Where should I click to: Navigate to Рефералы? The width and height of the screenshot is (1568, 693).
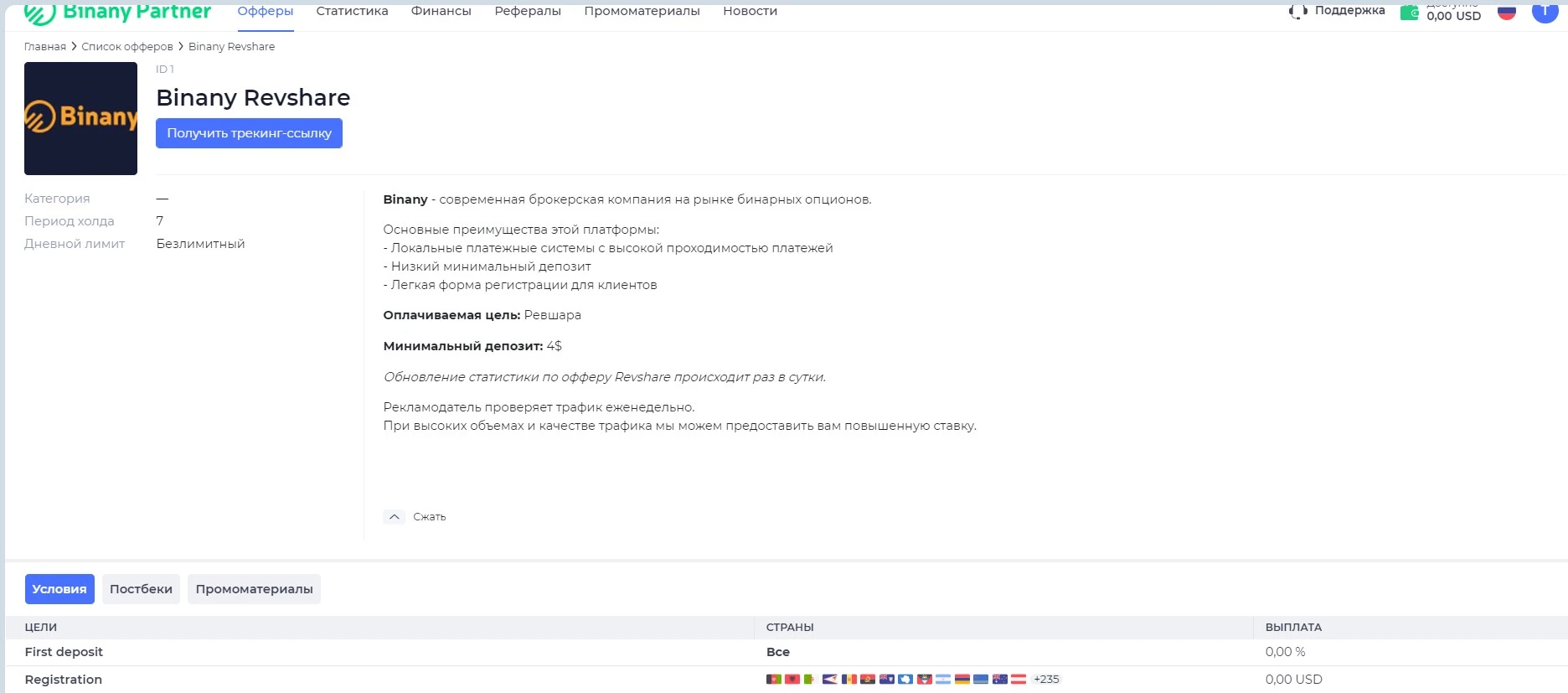coord(528,11)
